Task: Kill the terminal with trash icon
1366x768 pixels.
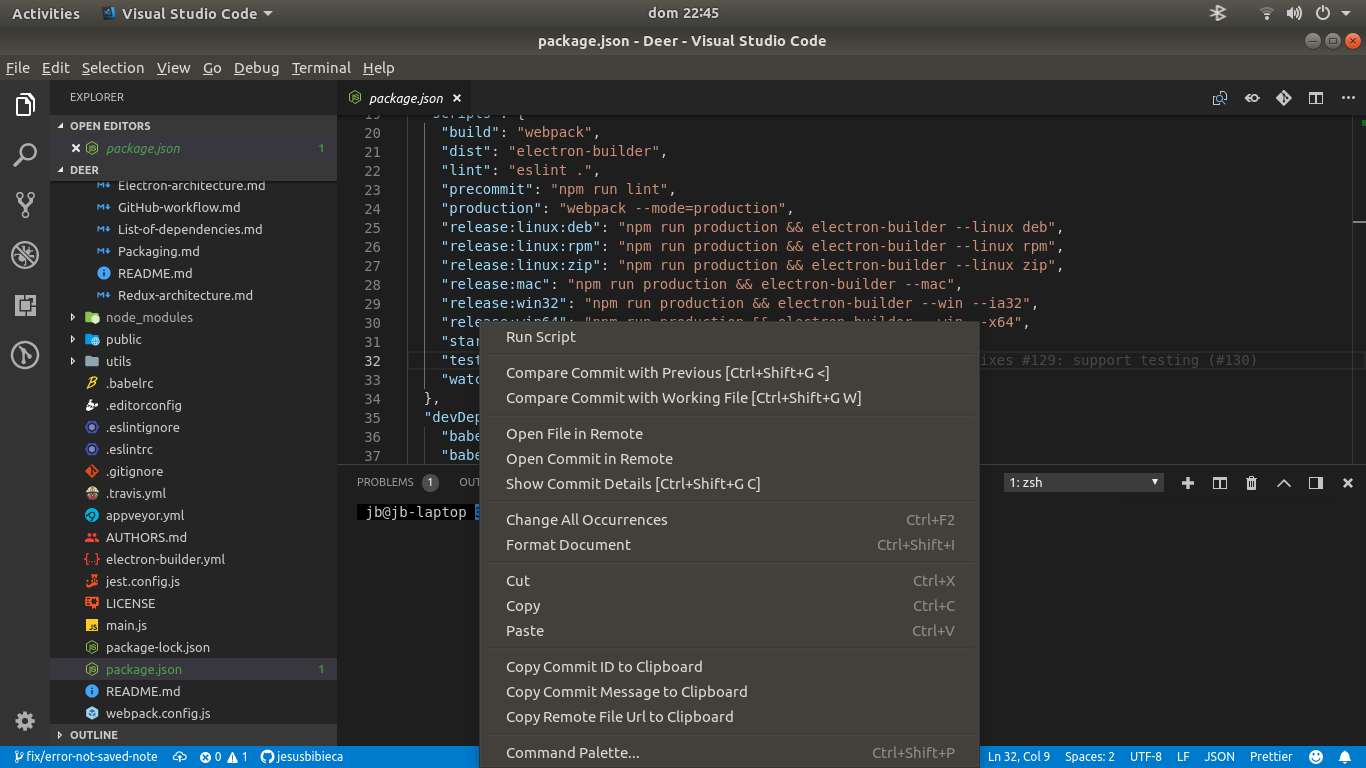Action: (x=1252, y=483)
